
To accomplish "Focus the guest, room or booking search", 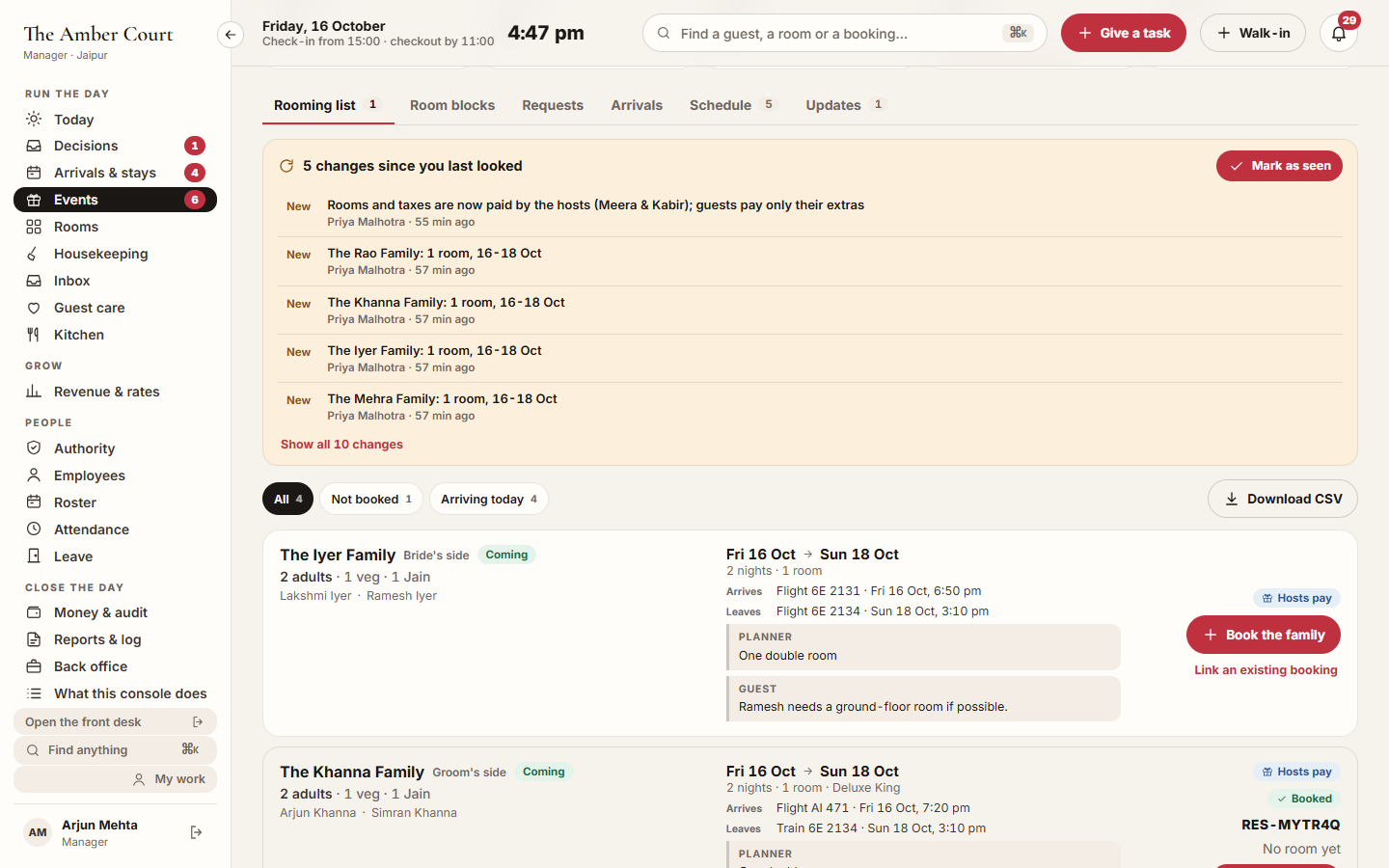I will pyautogui.click(x=845, y=33).
